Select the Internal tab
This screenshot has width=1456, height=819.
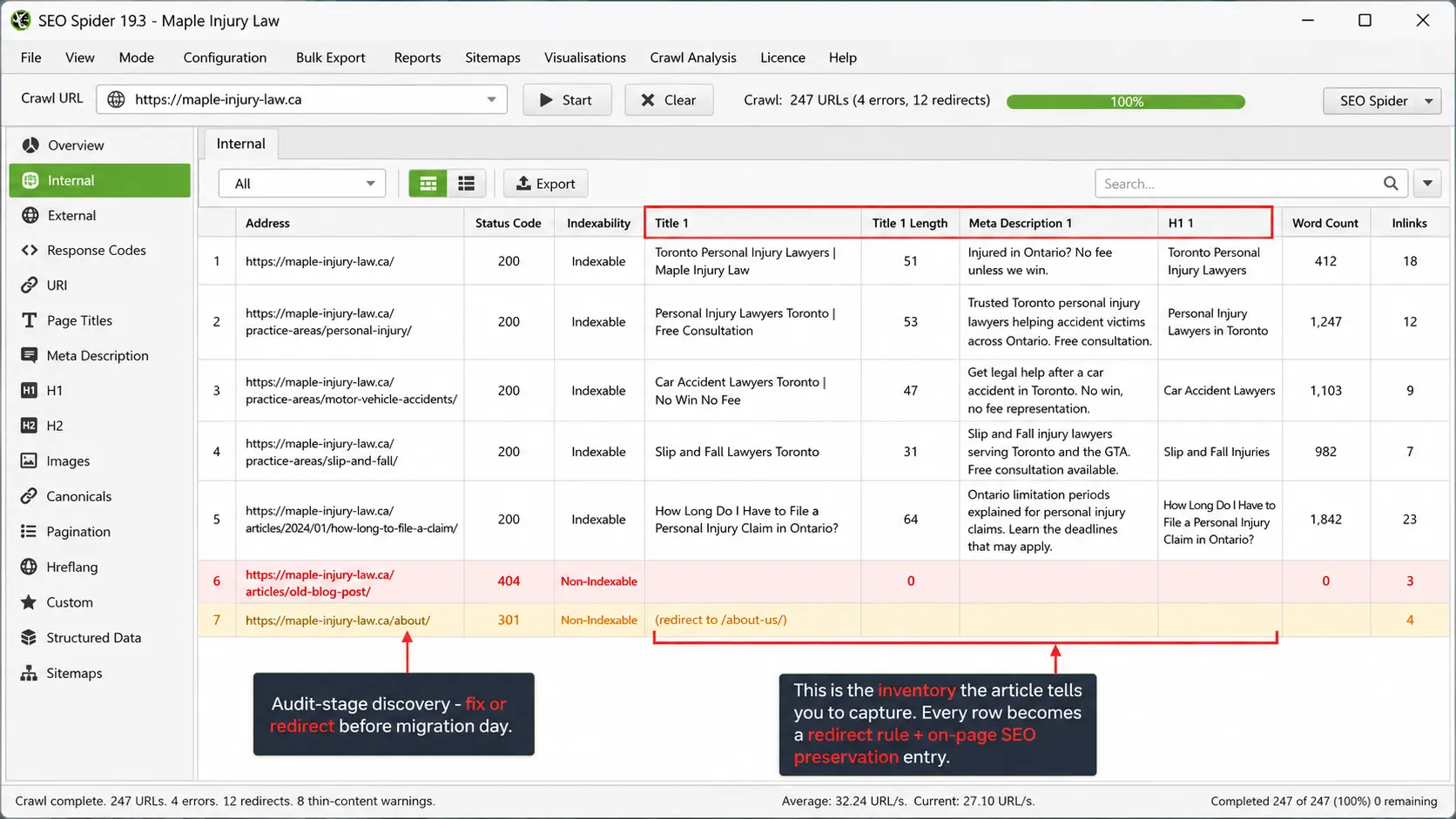point(241,144)
